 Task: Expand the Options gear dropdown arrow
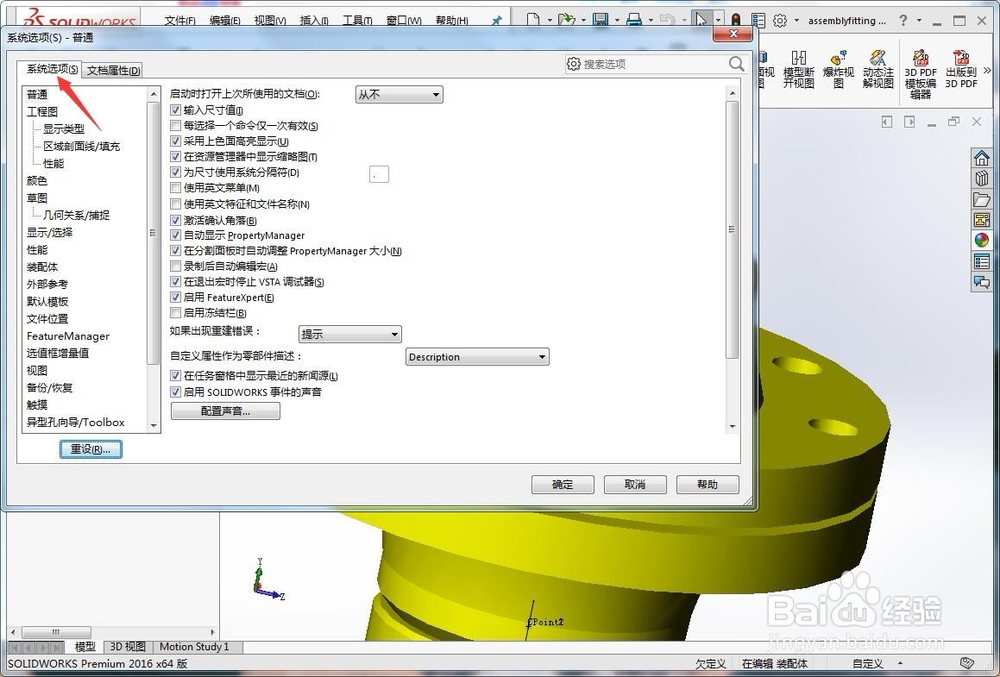point(797,20)
